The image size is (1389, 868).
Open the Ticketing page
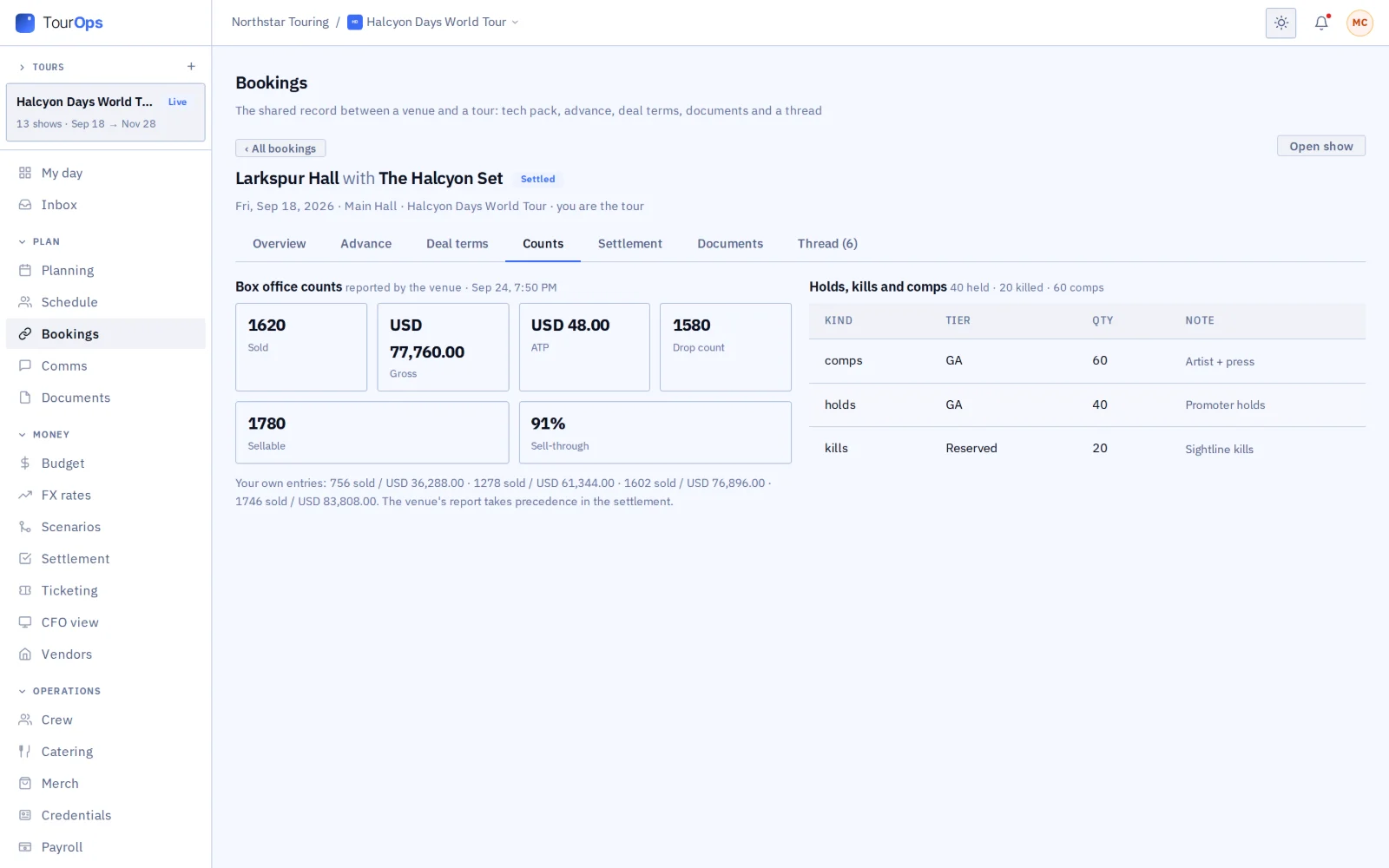105,590
